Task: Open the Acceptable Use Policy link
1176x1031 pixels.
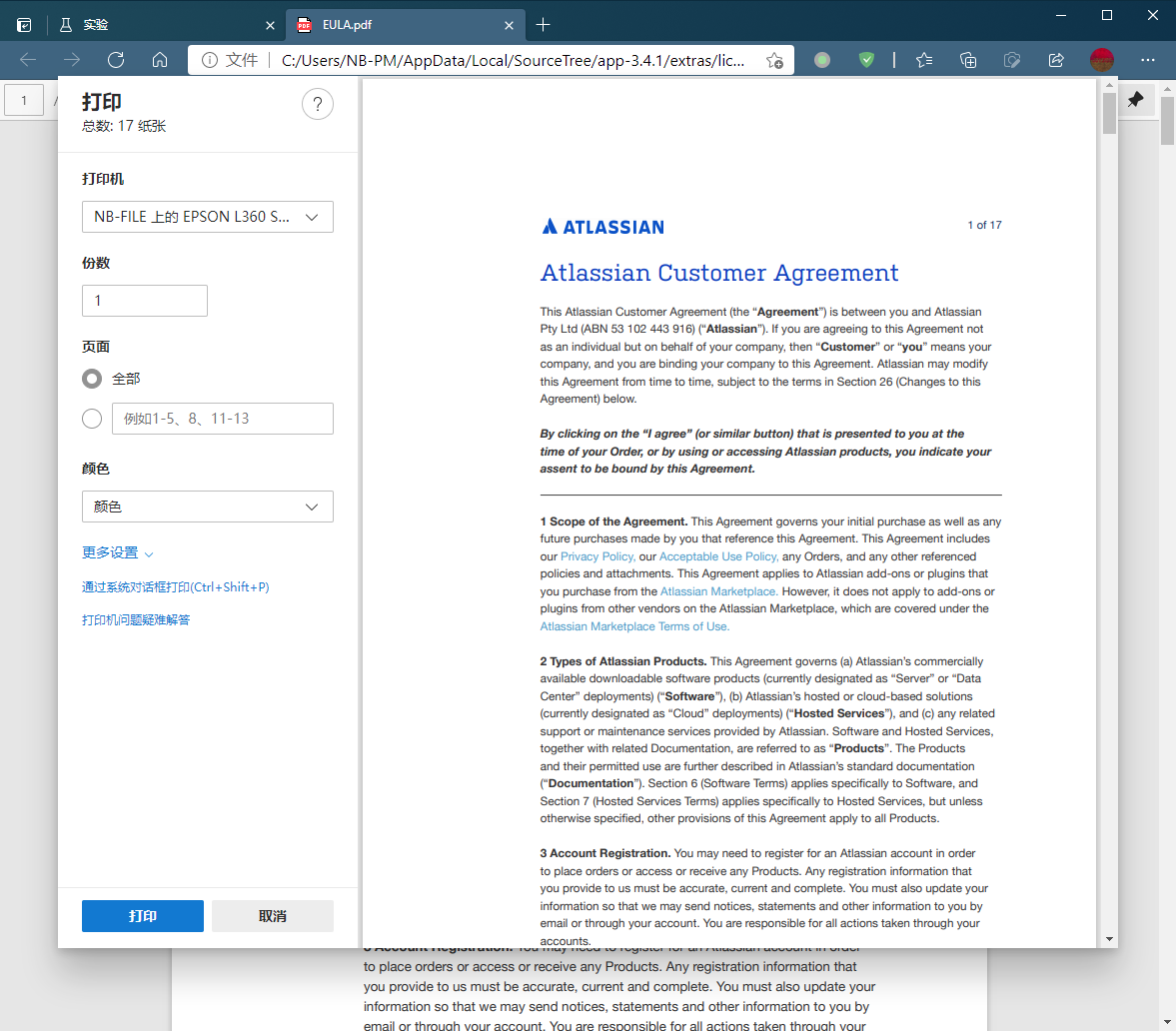Action: (718, 556)
